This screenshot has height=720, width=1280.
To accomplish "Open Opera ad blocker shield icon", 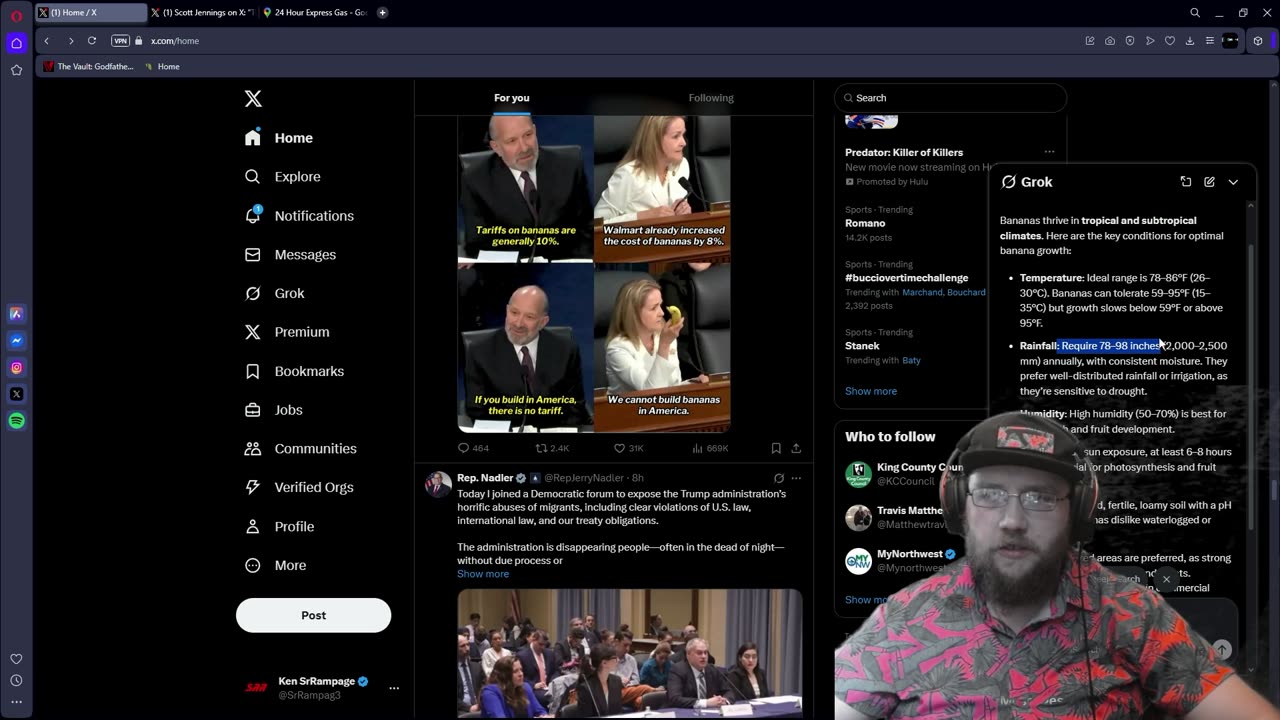I will coord(1130,41).
